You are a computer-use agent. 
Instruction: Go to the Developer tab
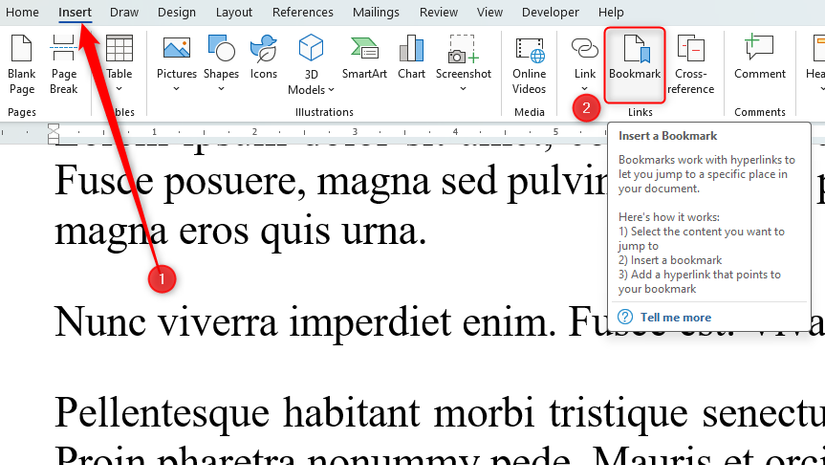550,12
